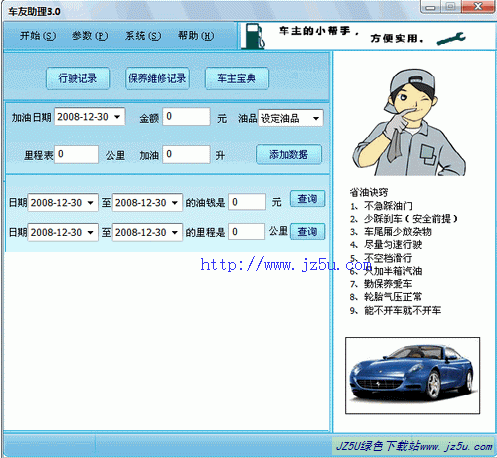The image size is (497, 458).
Task: Open the 开始(S) menu
Action: pos(38,36)
